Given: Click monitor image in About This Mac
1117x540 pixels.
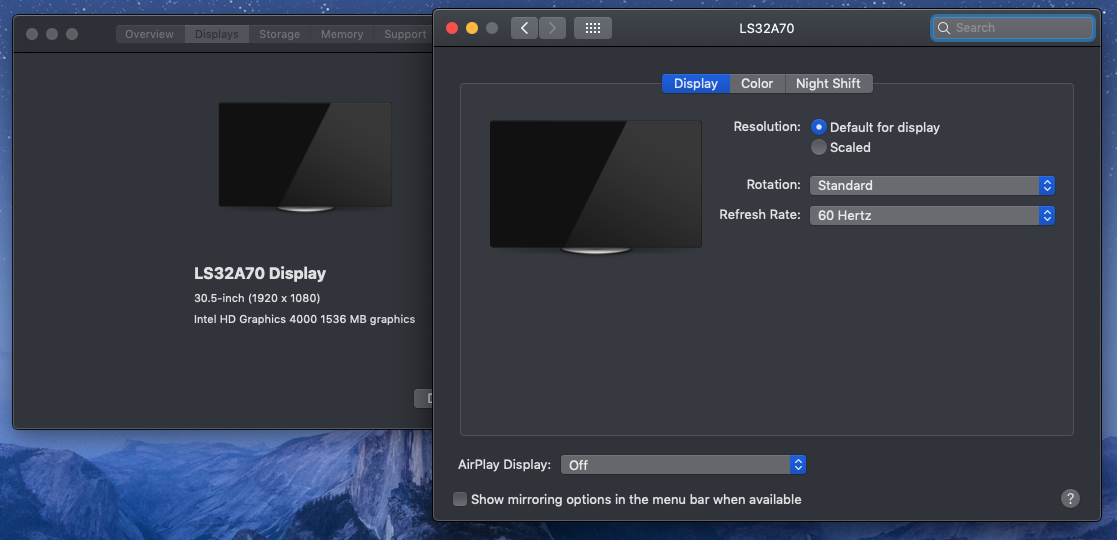Looking at the screenshot, I should pos(305,157).
